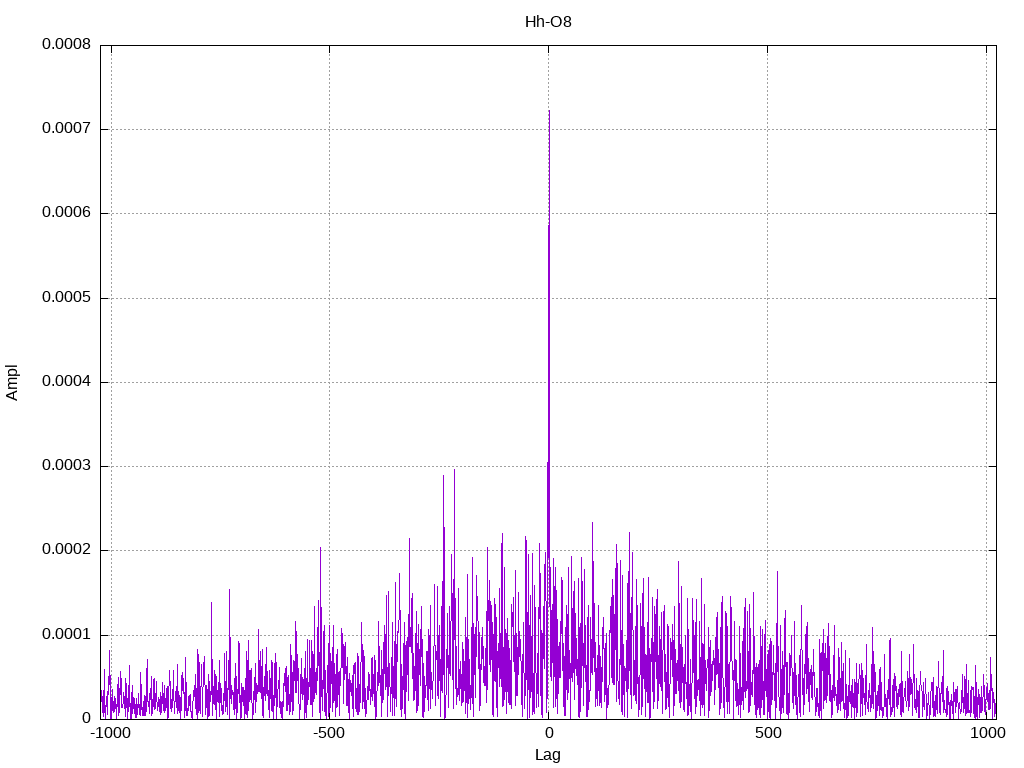
Task: Click the 0.0004 y-axis tick label
Action: 67,381
